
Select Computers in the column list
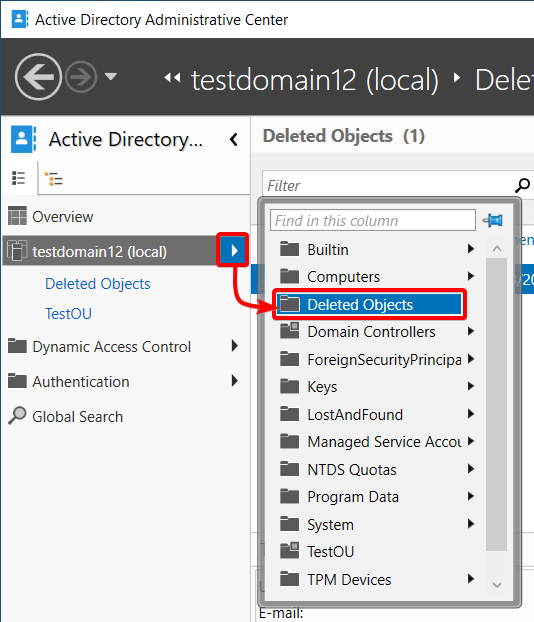(344, 277)
